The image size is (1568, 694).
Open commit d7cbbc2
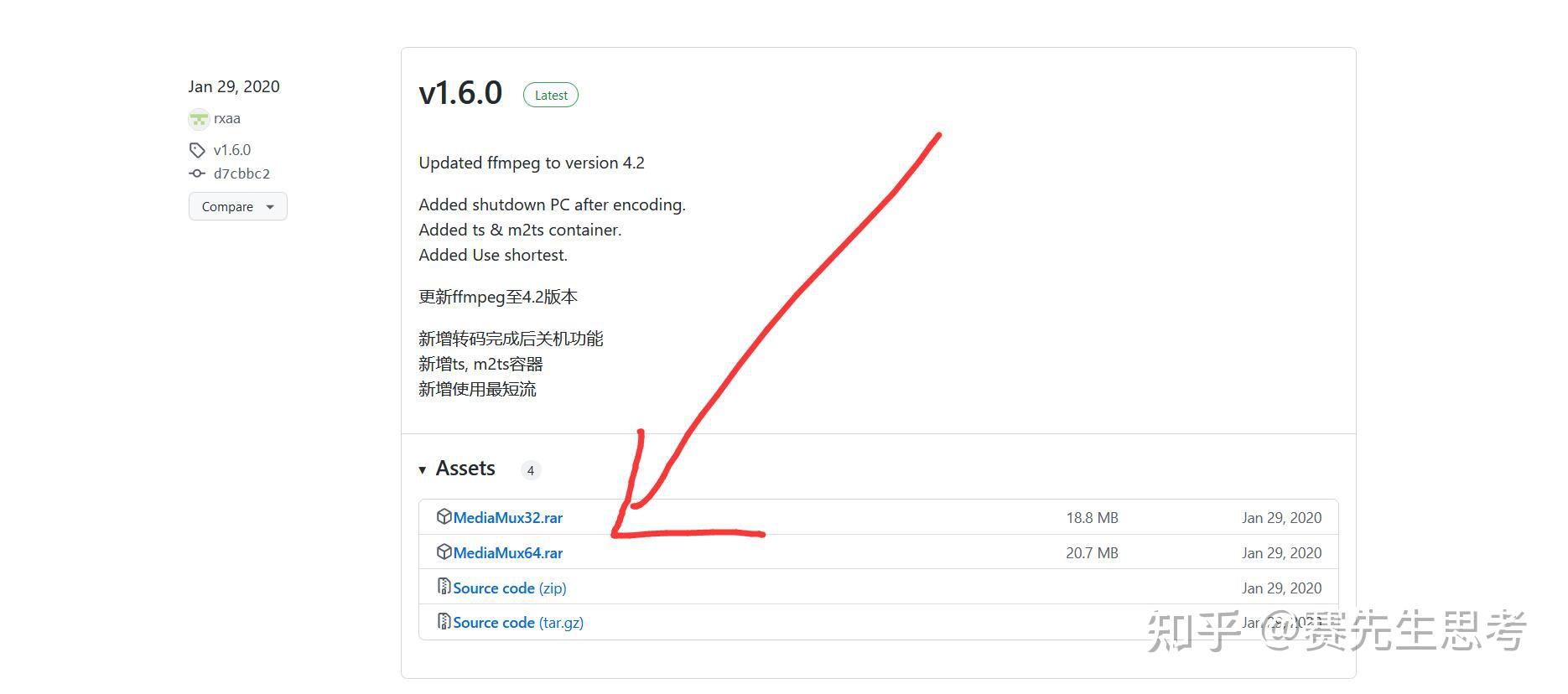click(x=241, y=173)
